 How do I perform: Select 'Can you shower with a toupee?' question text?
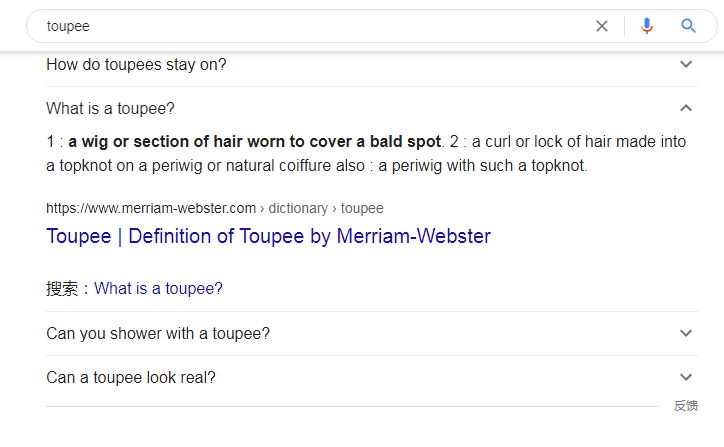pyautogui.click(x=158, y=333)
